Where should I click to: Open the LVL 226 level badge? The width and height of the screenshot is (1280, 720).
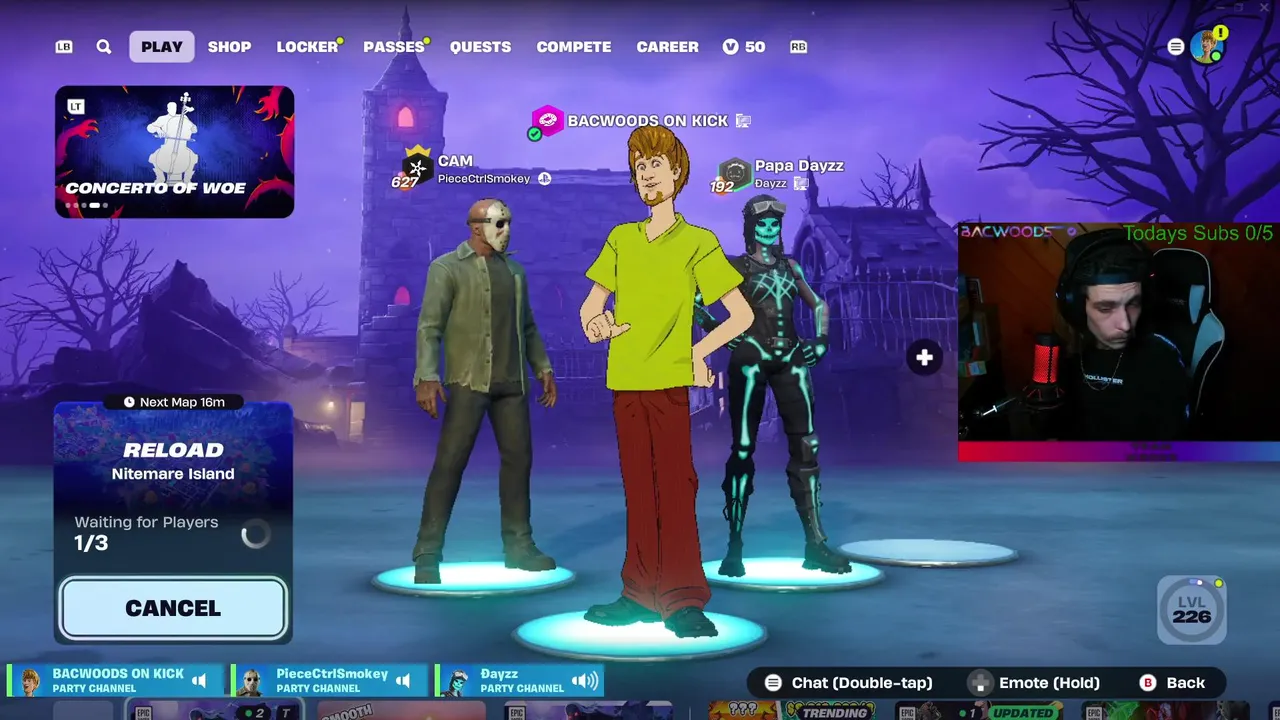tap(1192, 610)
